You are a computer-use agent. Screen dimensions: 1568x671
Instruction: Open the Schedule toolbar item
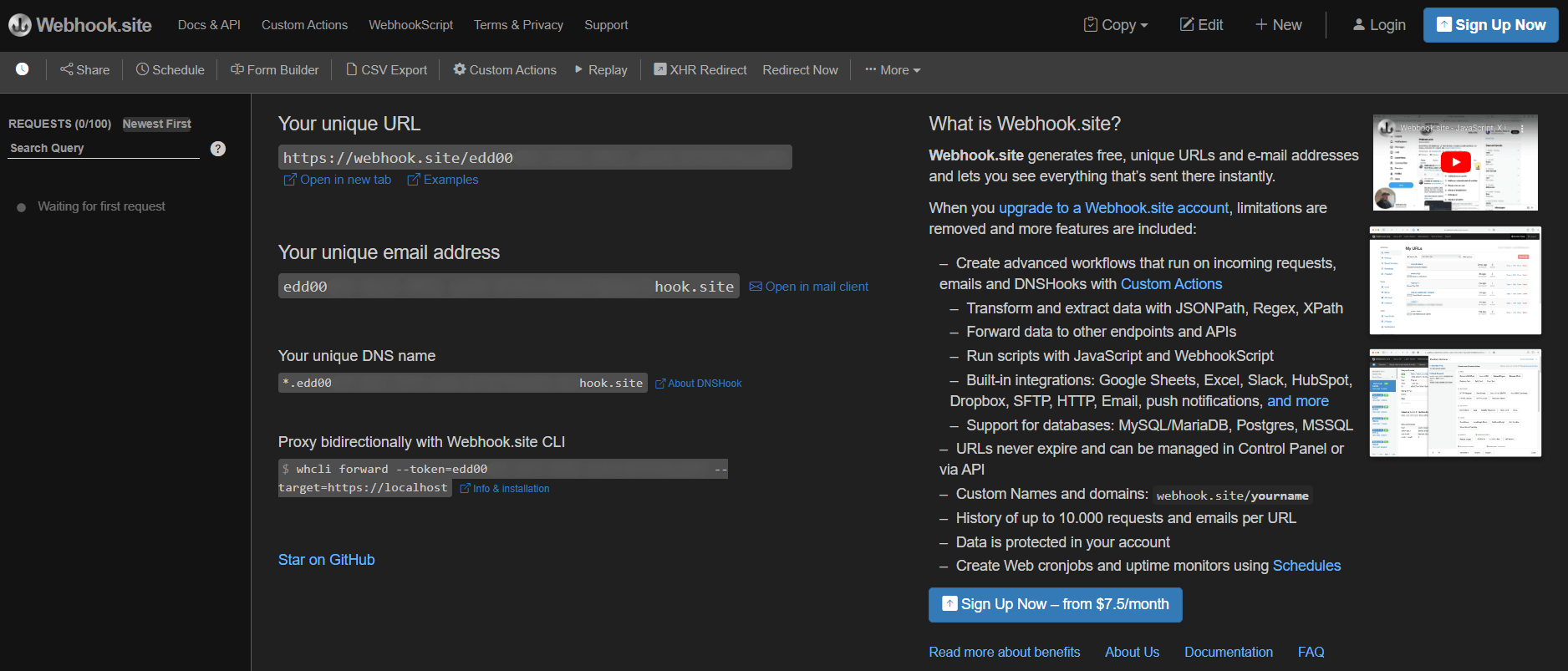171,70
